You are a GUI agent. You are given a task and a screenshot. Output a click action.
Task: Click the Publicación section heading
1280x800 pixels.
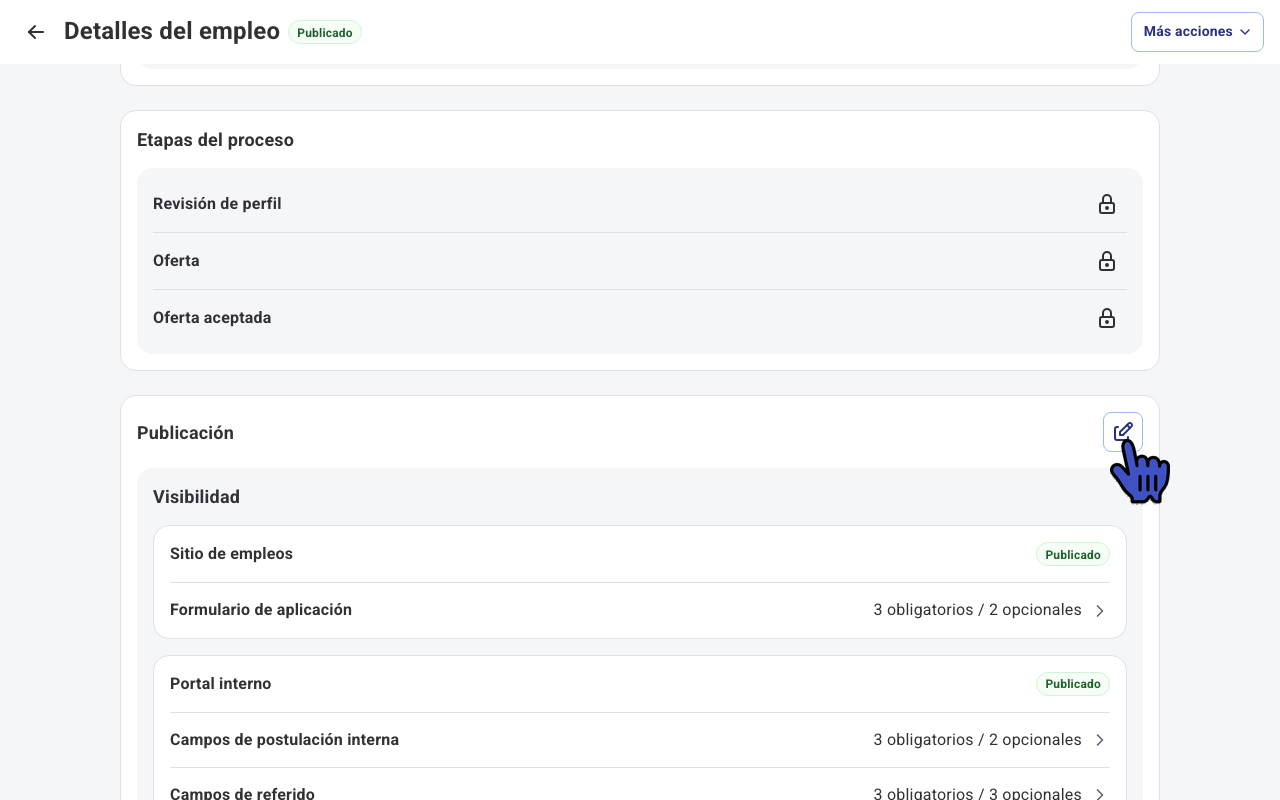[185, 433]
